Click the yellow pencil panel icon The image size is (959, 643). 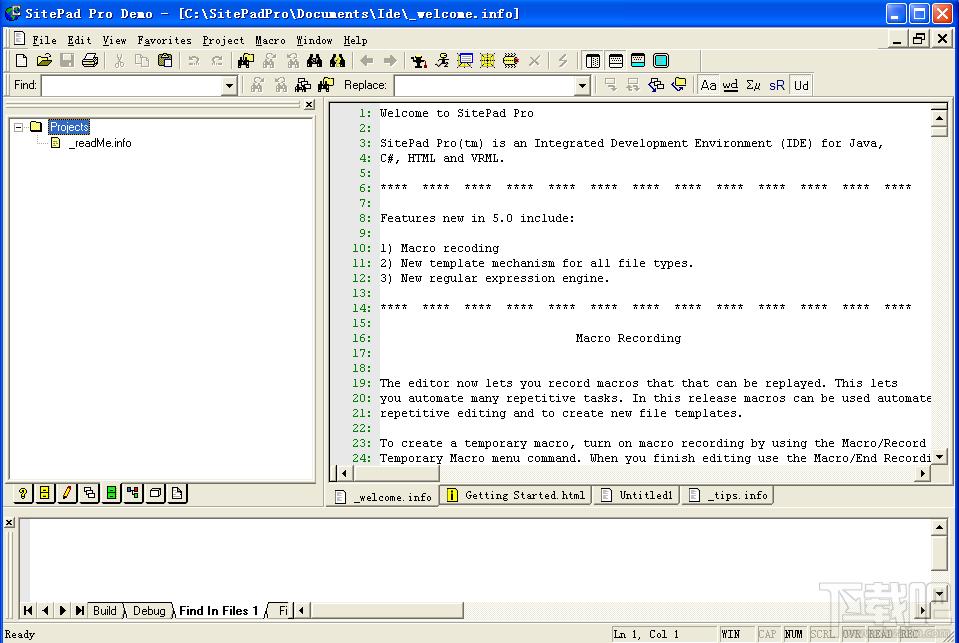[67, 493]
